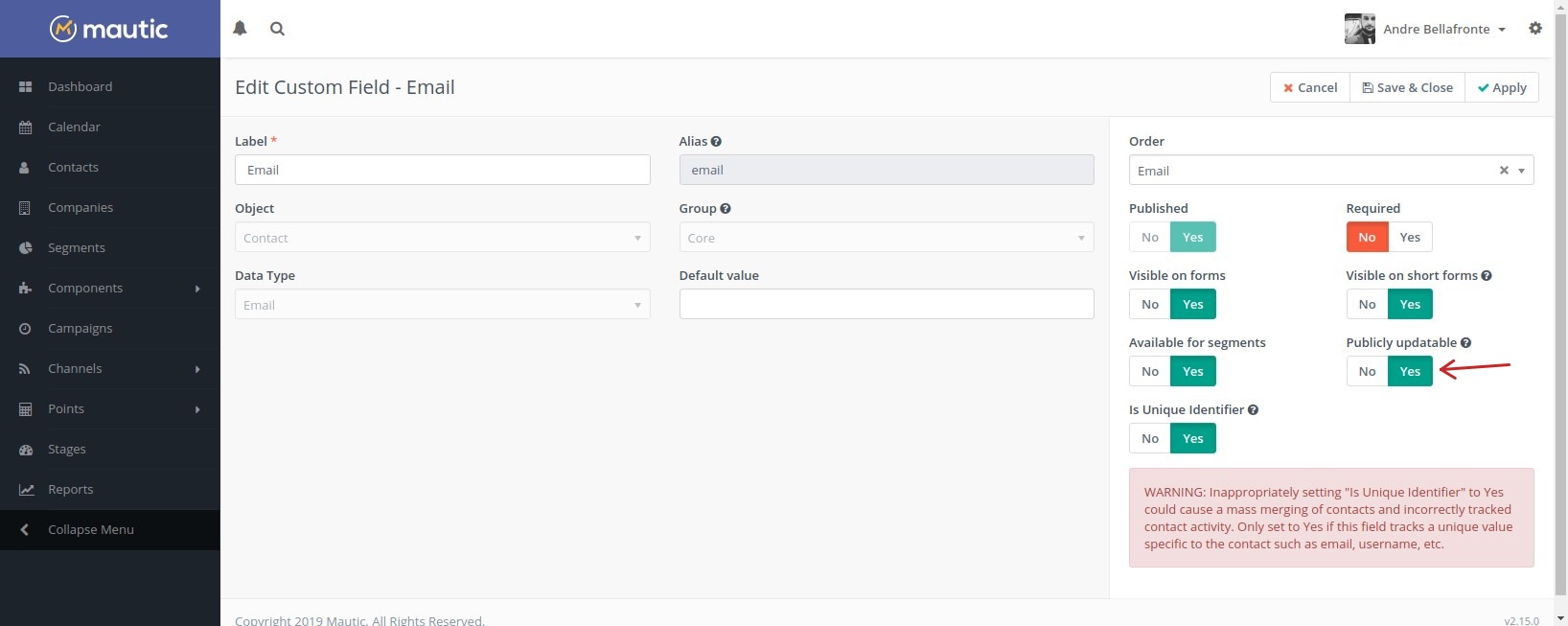Open the Order dropdown arrow
1568x626 pixels.
(1521, 171)
